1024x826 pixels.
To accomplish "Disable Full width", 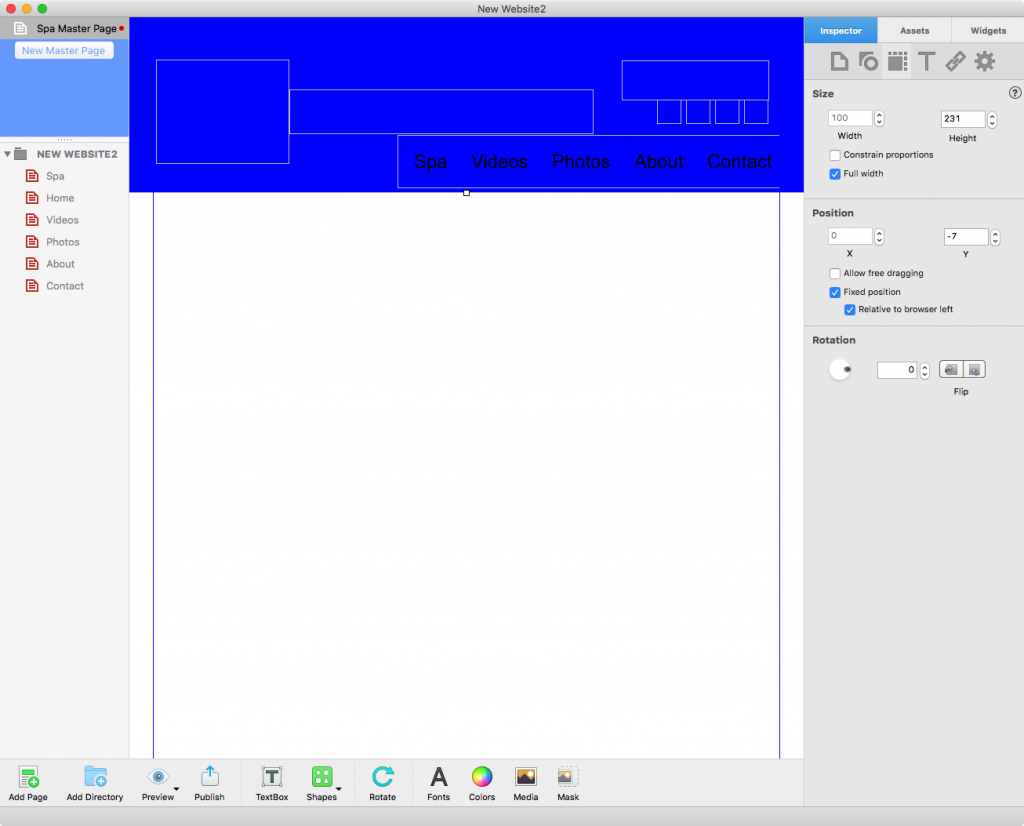I will pos(835,172).
